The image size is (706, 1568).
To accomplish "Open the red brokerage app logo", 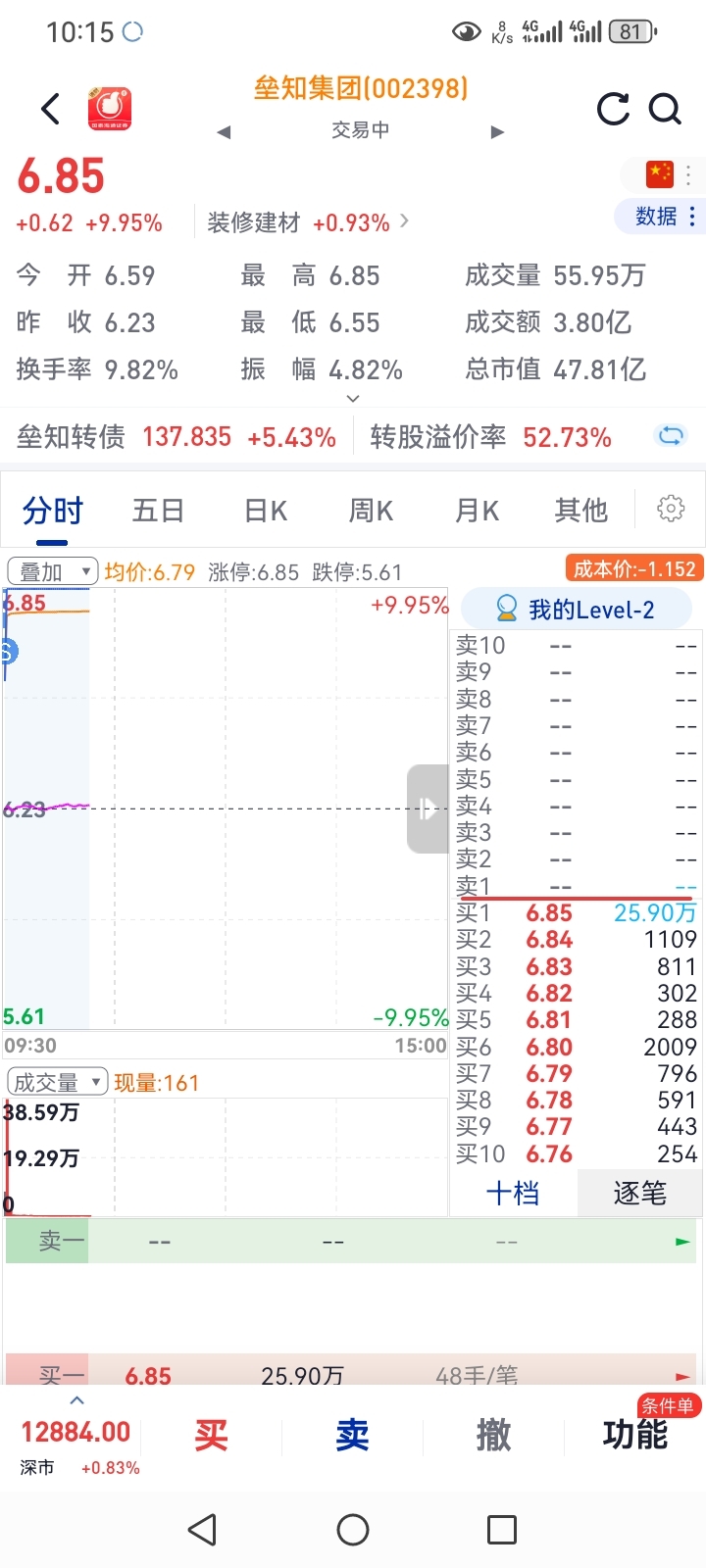I will pos(110,108).
